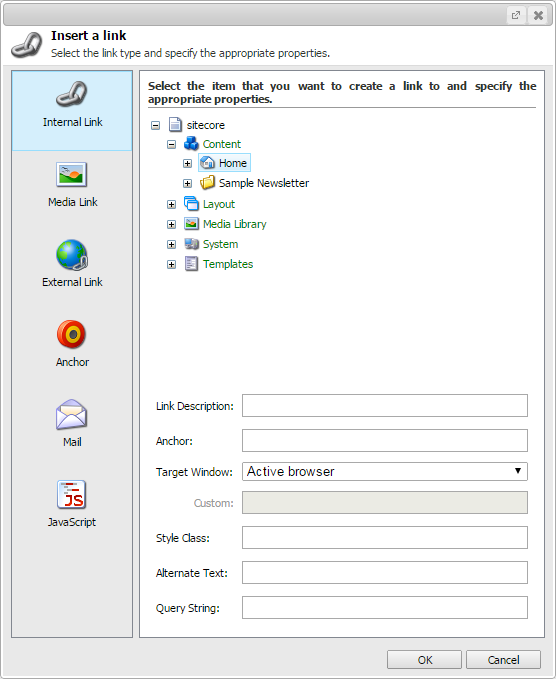Viewport: 556px width, 679px height.
Task: Select the Anchor target icon
Action: tap(71, 334)
